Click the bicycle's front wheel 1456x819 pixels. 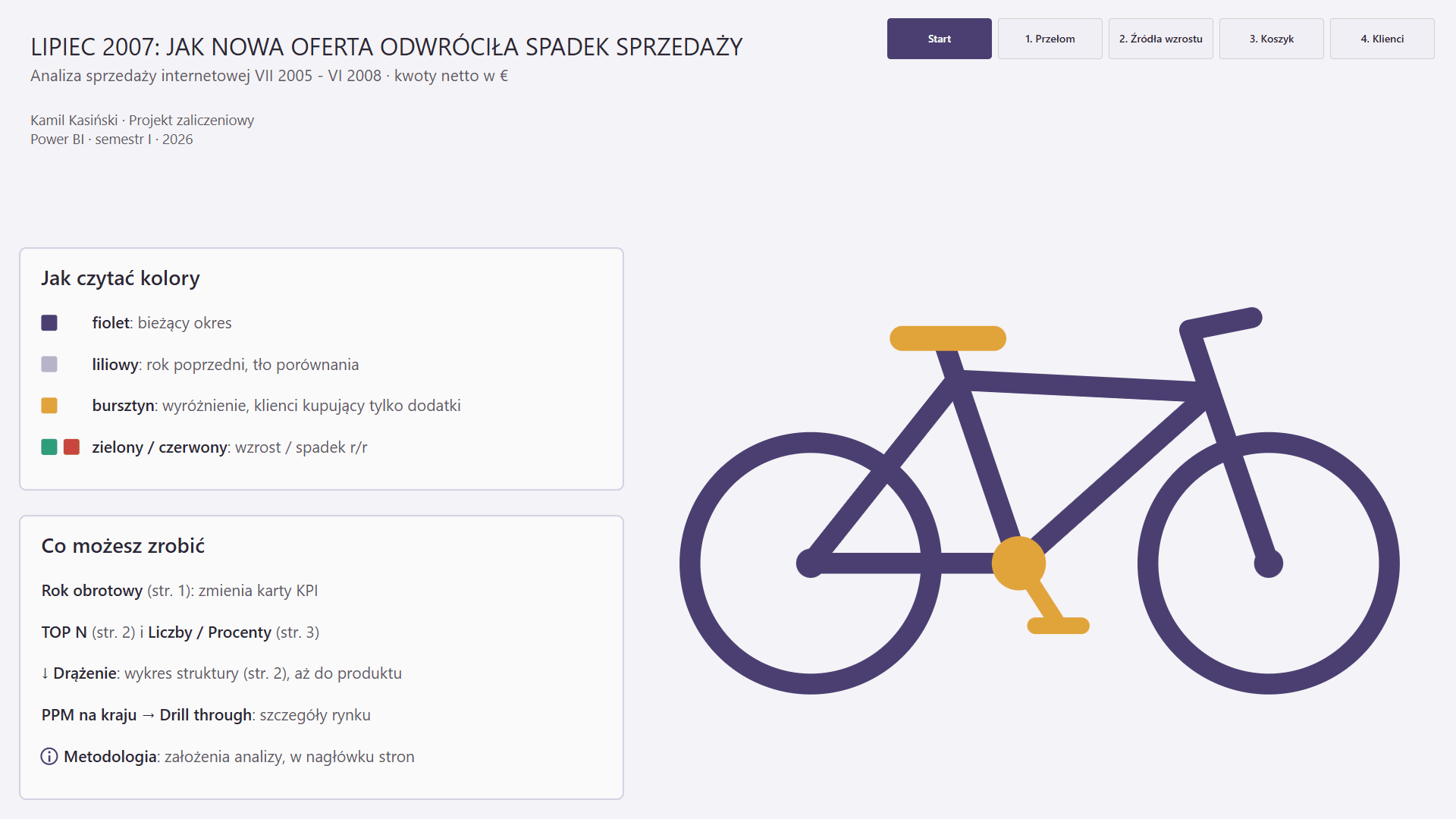tap(1269, 563)
